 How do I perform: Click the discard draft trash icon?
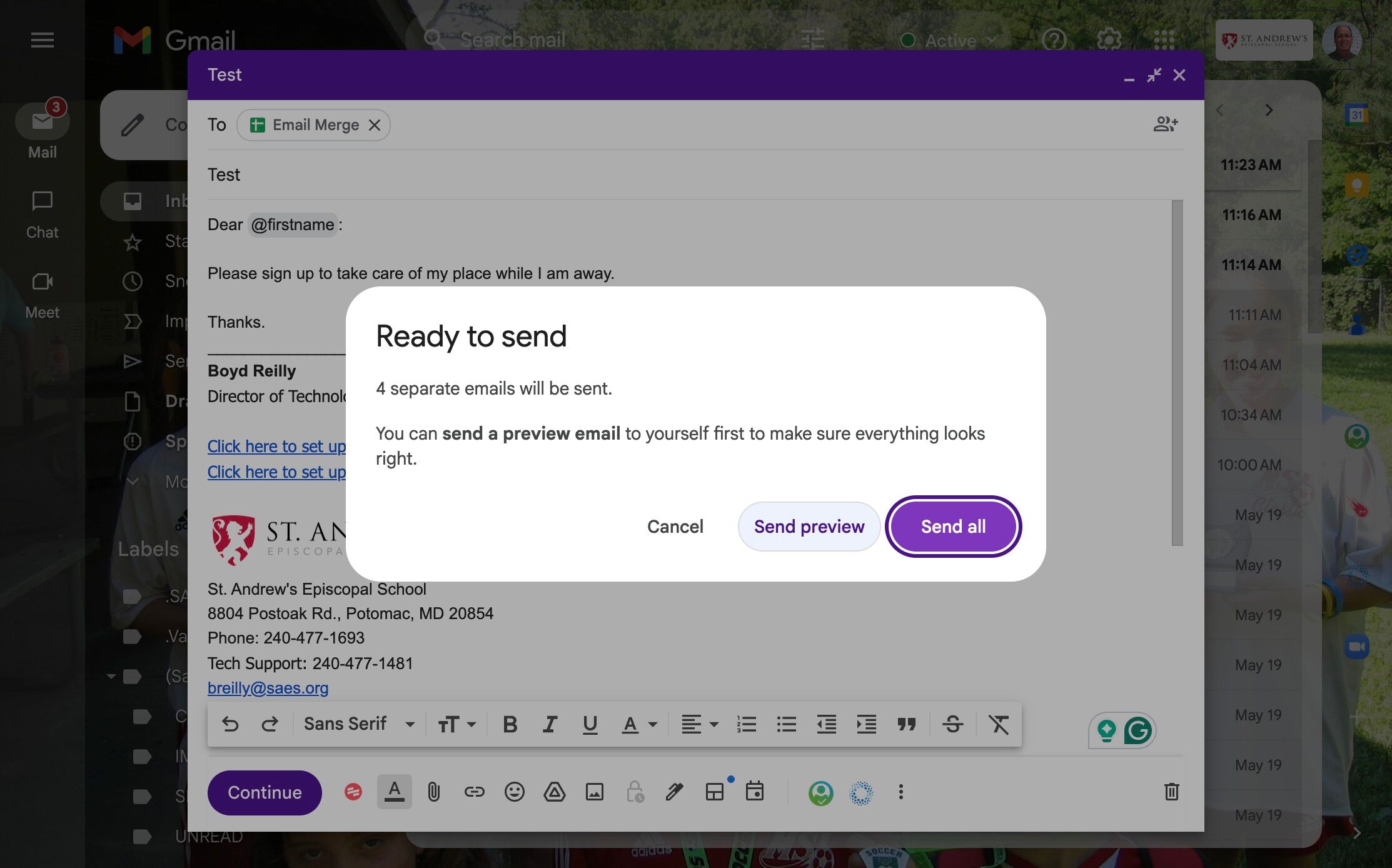click(x=1171, y=792)
